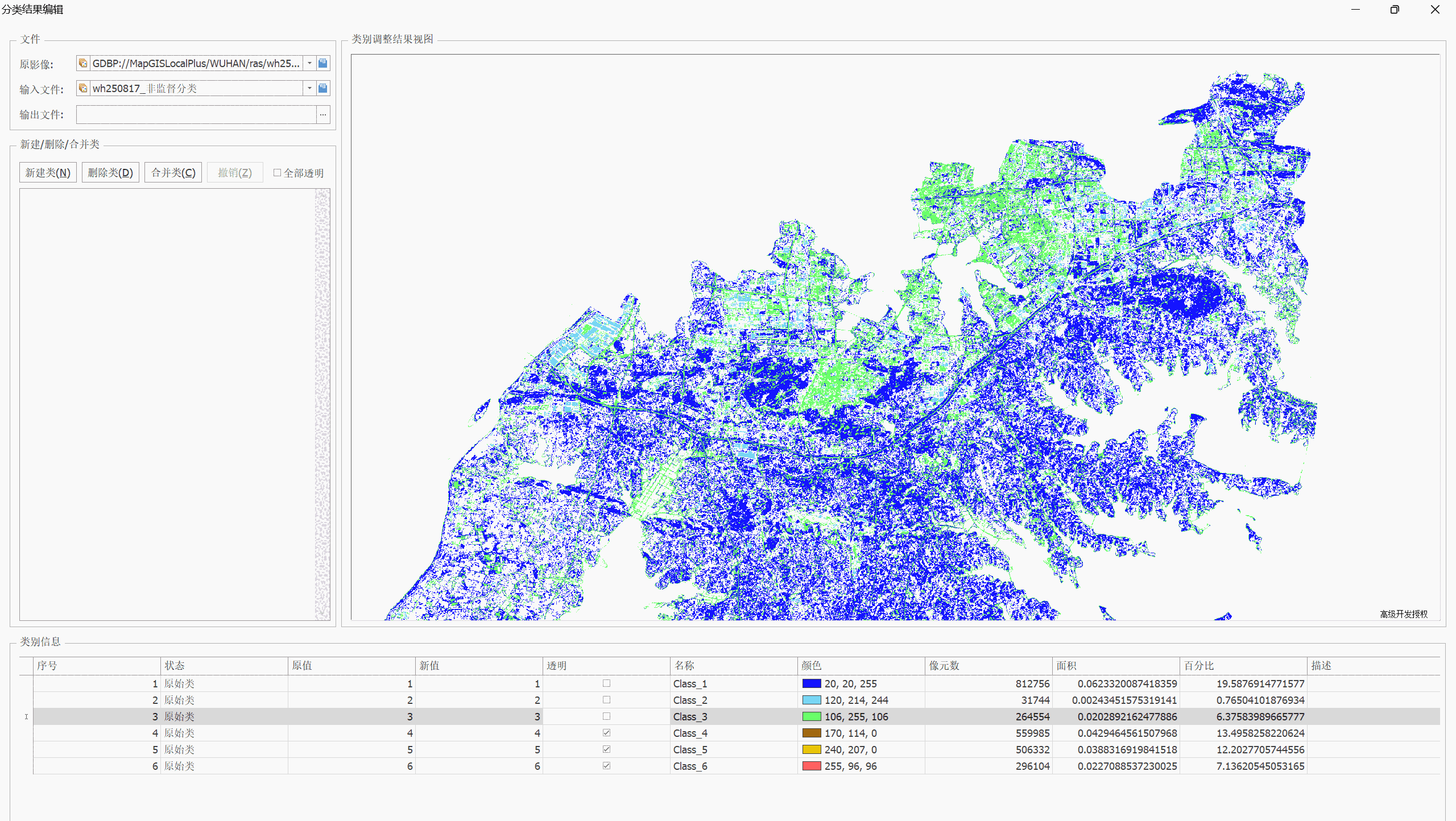Click the 合并类(C) button
The width and height of the screenshot is (1456, 821).
point(173,173)
